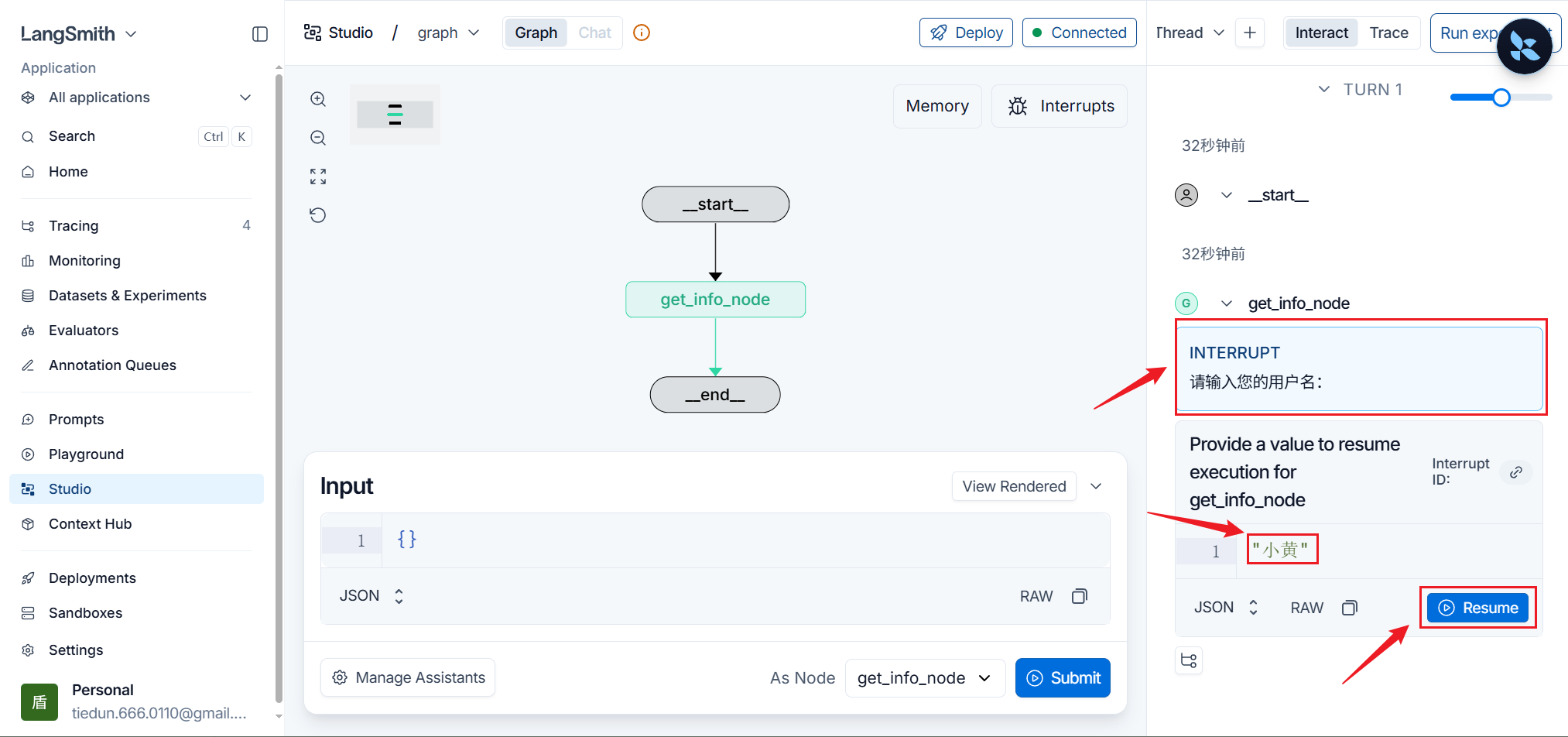Click the Connected status button
1568x737 pixels.
pyautogui.click(x=1080, y=33)
